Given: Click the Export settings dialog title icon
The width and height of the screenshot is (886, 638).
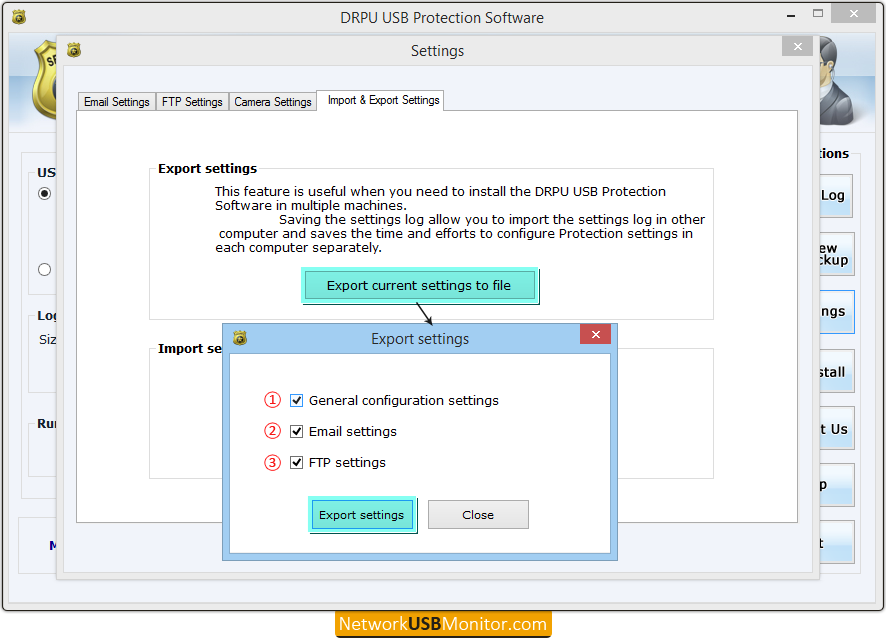Looking at the screenshot, I should [x=240, y=338].
